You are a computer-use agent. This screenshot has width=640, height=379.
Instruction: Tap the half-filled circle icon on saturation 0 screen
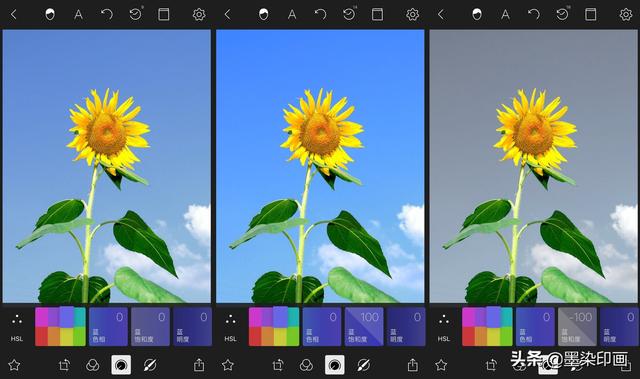50,15
